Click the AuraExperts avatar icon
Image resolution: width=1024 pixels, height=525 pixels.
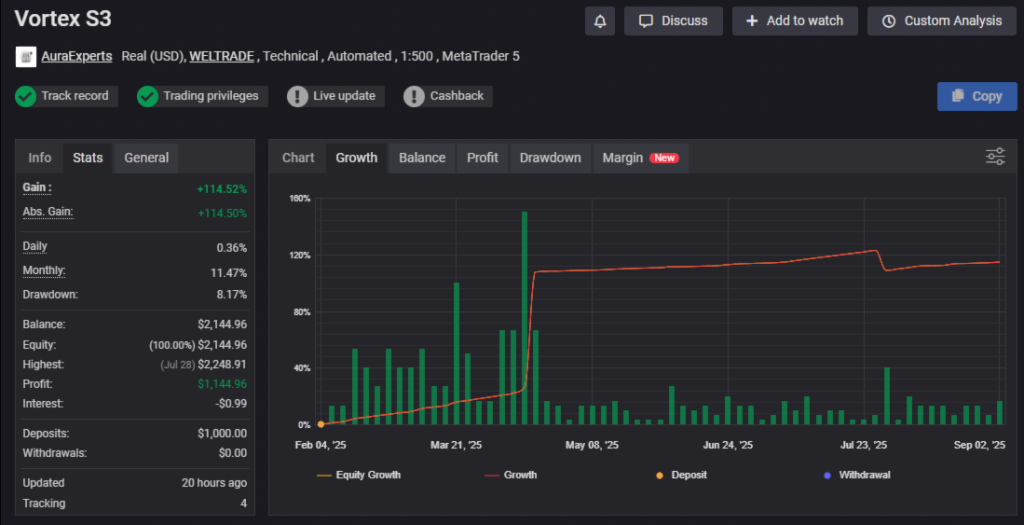point(26,57)
